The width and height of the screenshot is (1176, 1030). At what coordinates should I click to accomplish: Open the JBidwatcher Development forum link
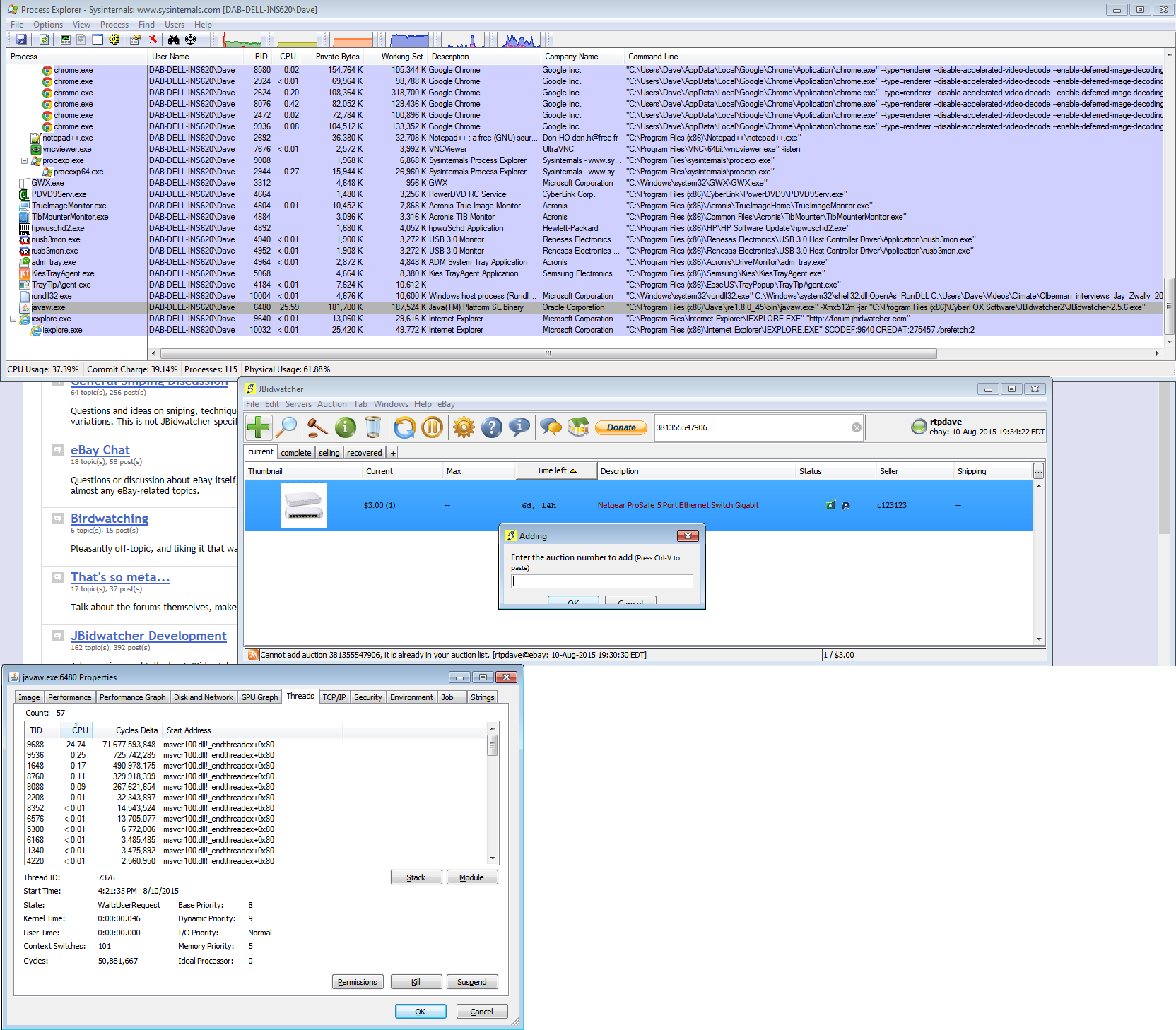point(148,636)
